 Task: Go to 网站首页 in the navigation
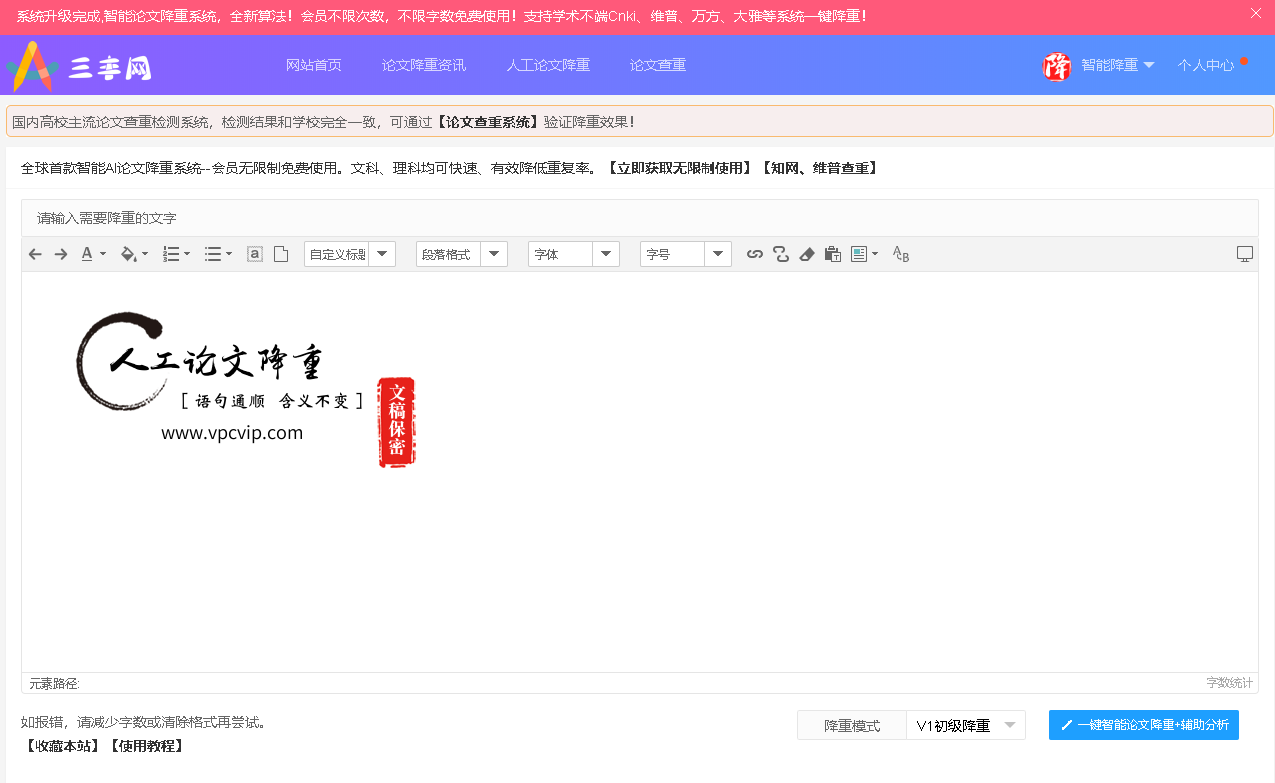(314, 65)
